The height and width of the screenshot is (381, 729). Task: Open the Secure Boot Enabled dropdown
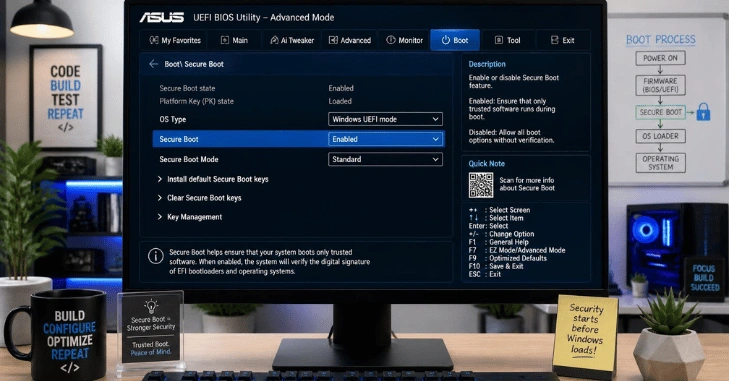(385, 139)
